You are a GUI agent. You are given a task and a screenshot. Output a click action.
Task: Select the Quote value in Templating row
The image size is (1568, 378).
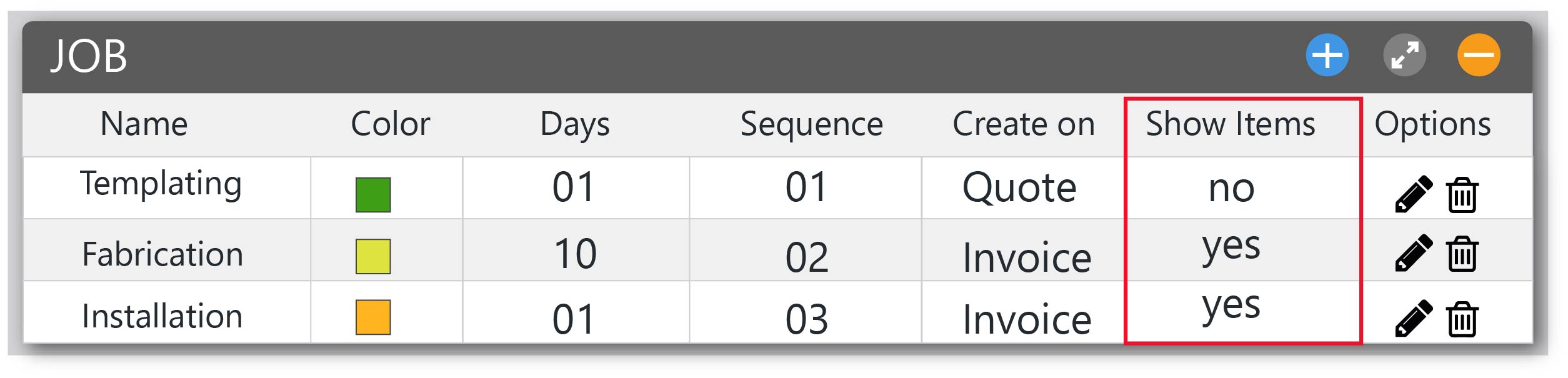pyautogui.click(x=1019, y=187)
